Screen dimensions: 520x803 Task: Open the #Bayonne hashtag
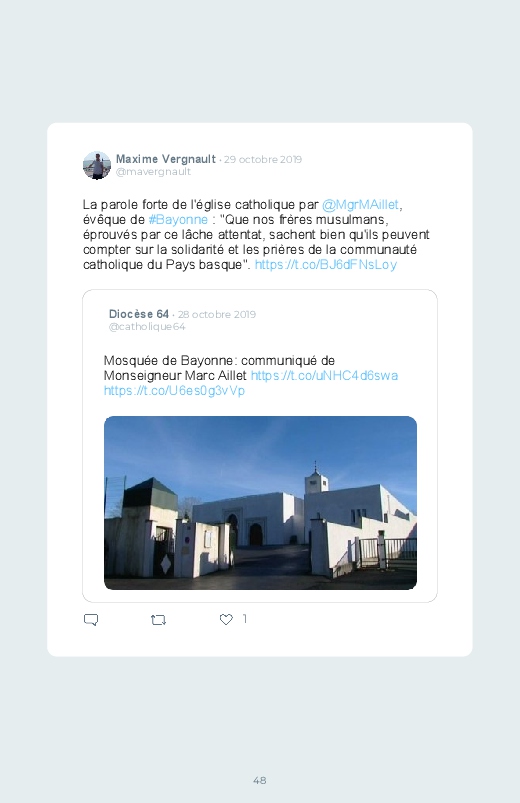click(x=178, y=220)
